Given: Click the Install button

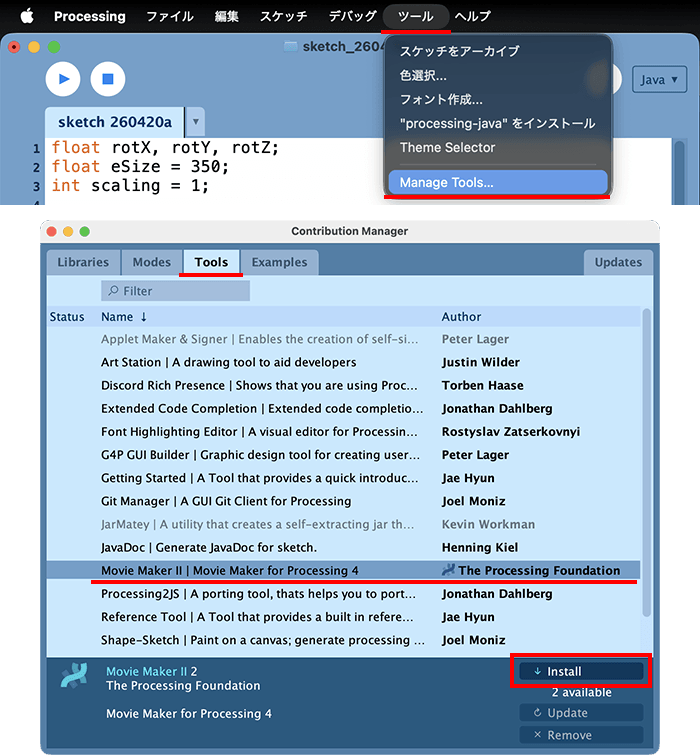Looking at the screenshot, I should click(x=581, y=671).
